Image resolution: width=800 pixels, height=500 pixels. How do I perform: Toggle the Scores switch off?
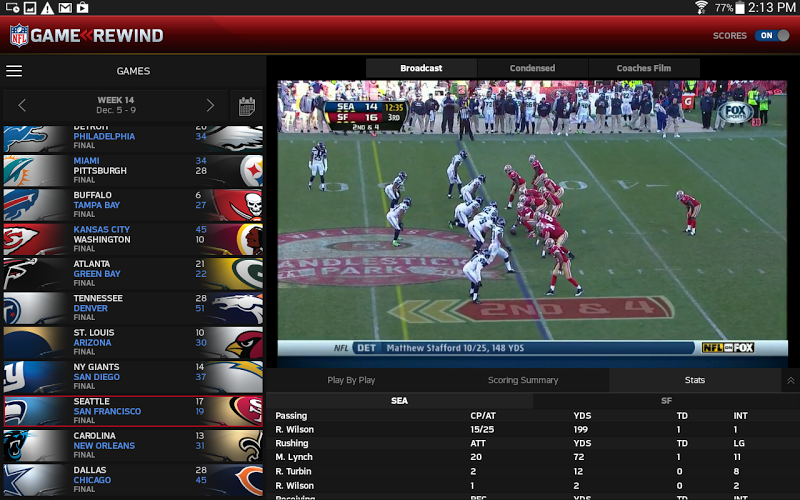tap(772, 35)
